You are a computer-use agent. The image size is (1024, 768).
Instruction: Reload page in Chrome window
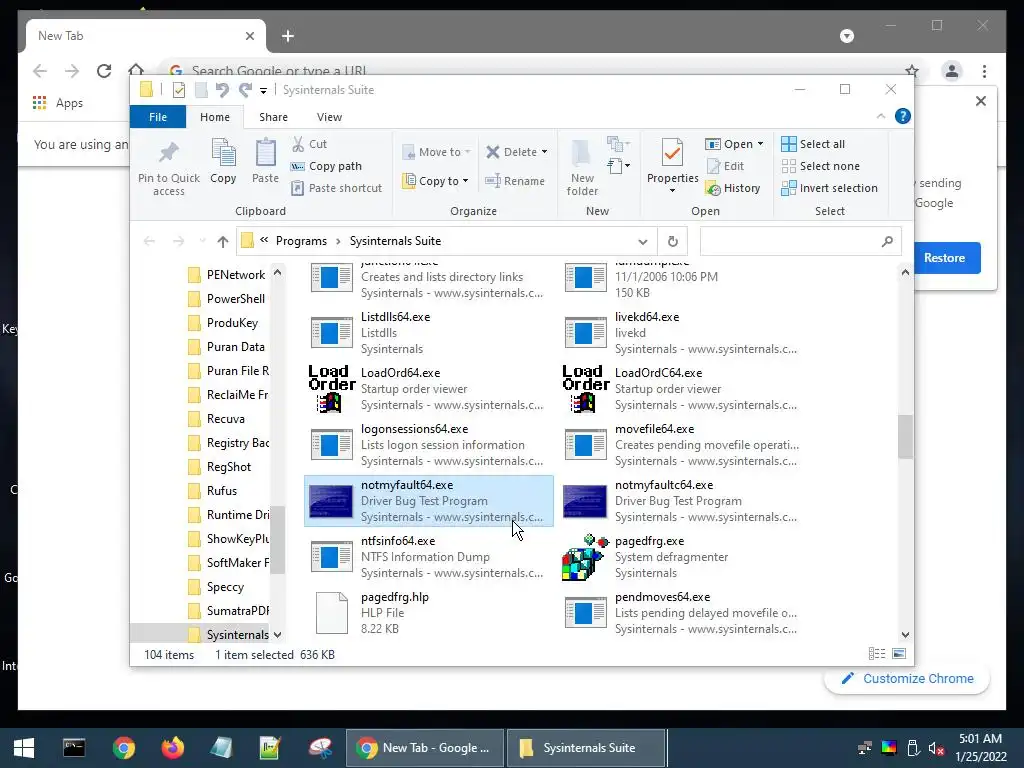point(104,71)
